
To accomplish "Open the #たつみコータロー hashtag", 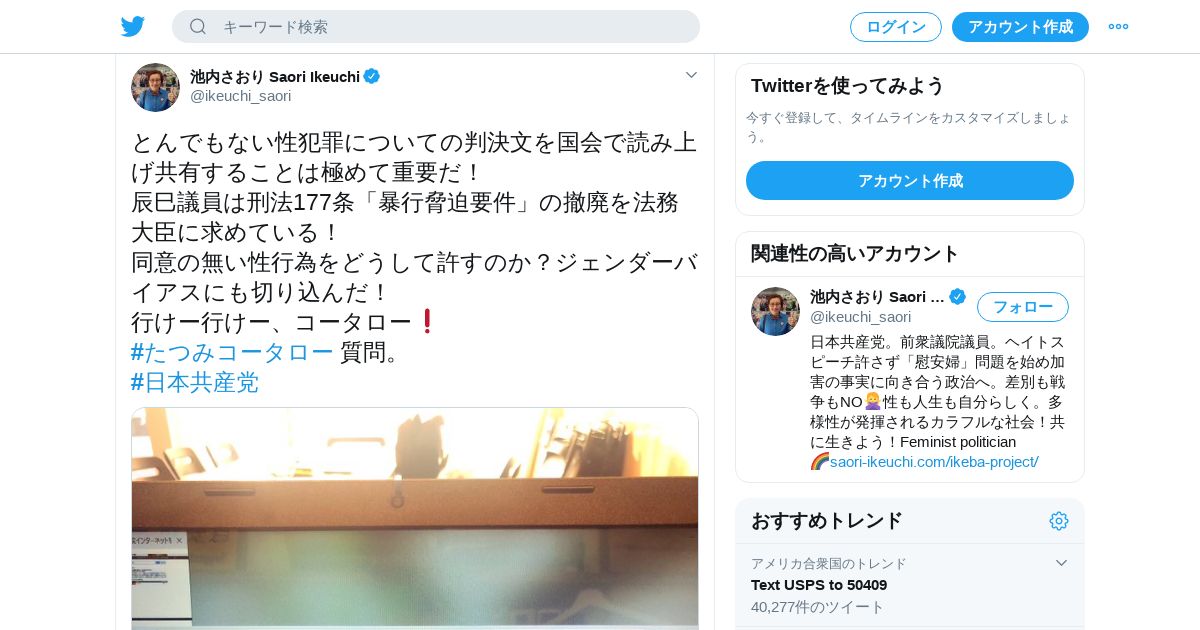I will 232,352.
